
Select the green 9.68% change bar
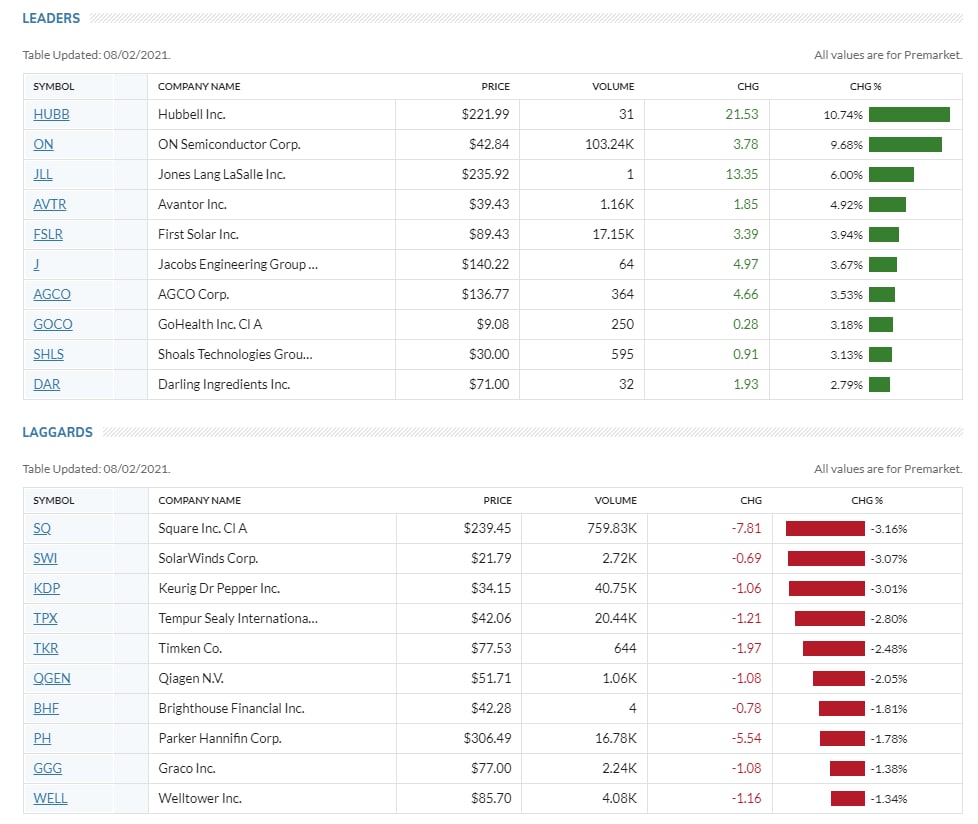click(x=905, y=144)
